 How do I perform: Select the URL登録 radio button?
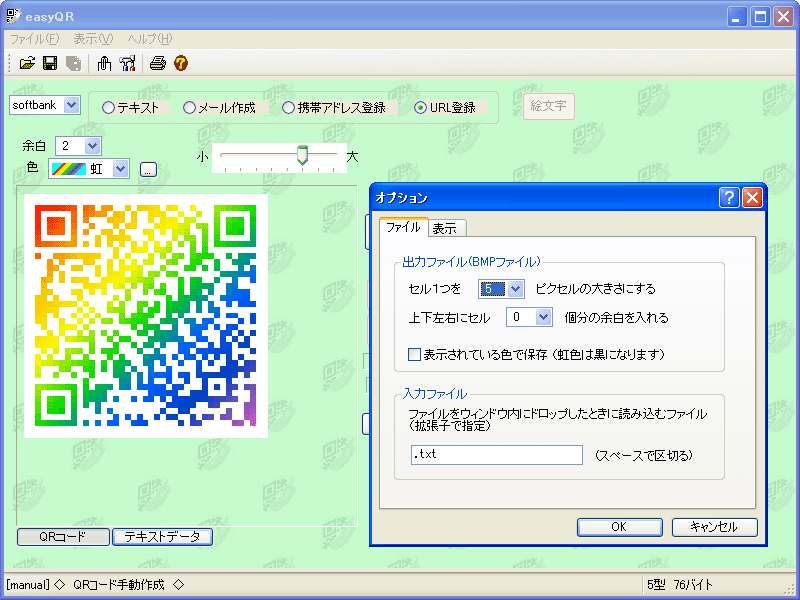click(x=420, y=108)
